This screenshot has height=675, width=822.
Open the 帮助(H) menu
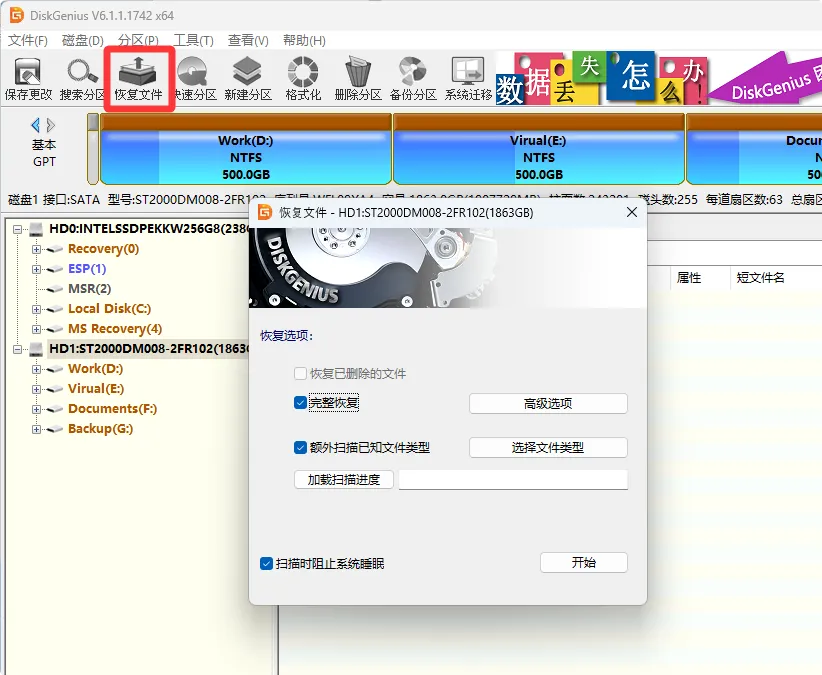pos(304,40)
